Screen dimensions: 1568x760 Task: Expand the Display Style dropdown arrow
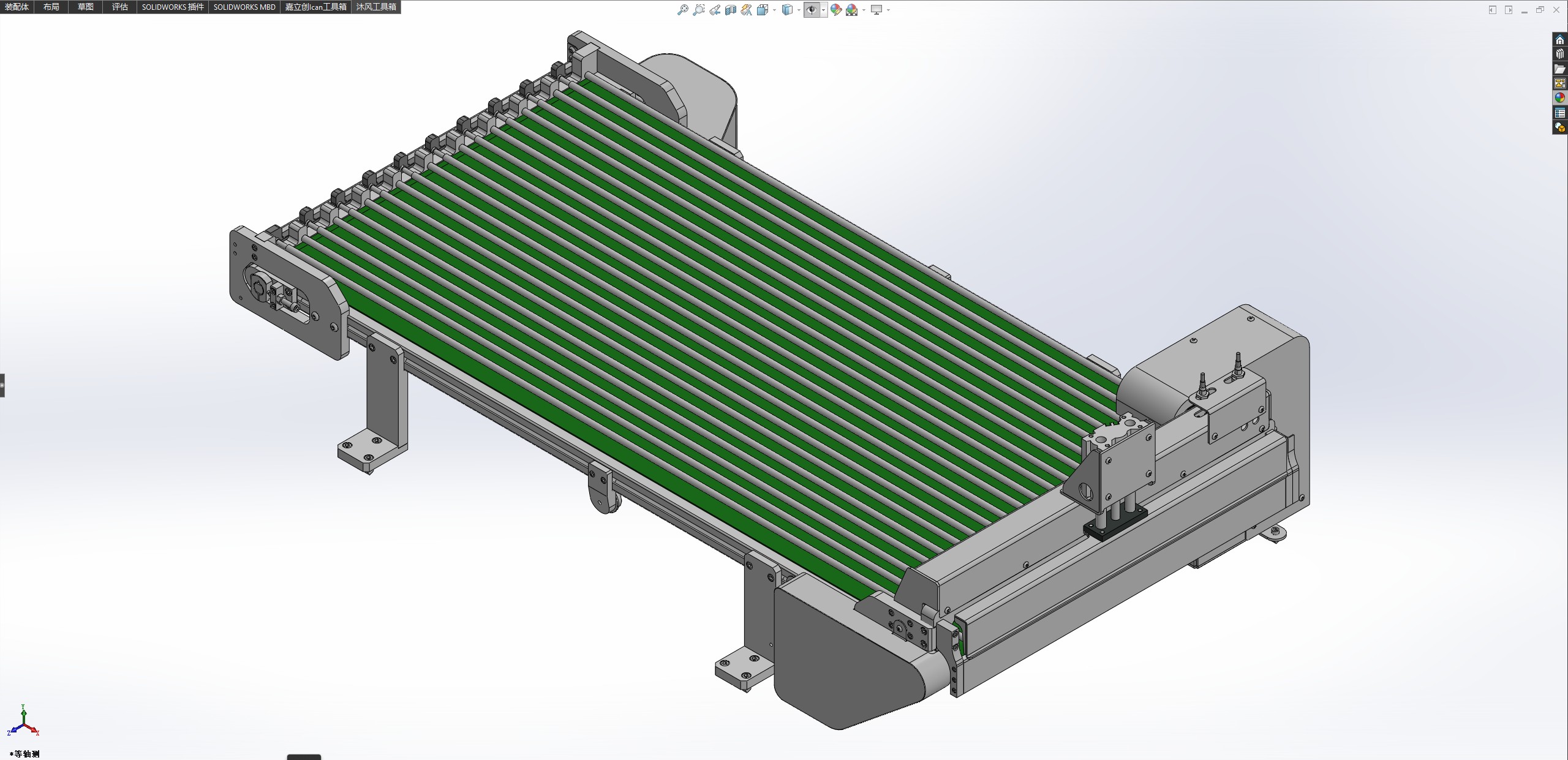pyautogui.click(x=799, y=10)
